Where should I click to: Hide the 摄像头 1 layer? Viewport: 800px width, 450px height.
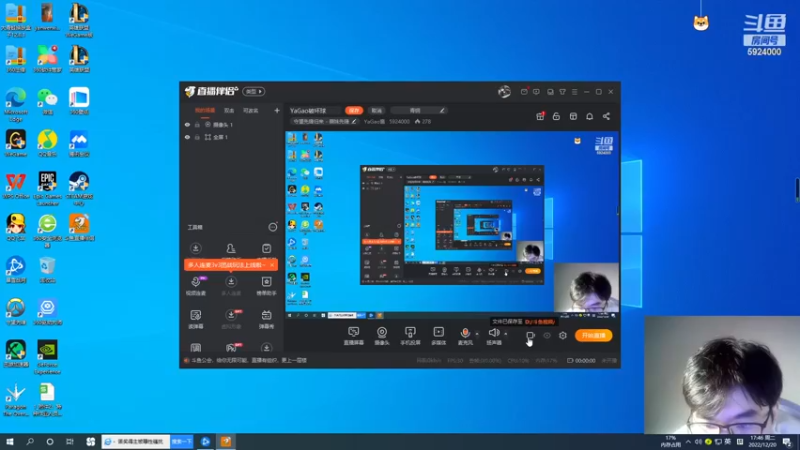point(187,124)
